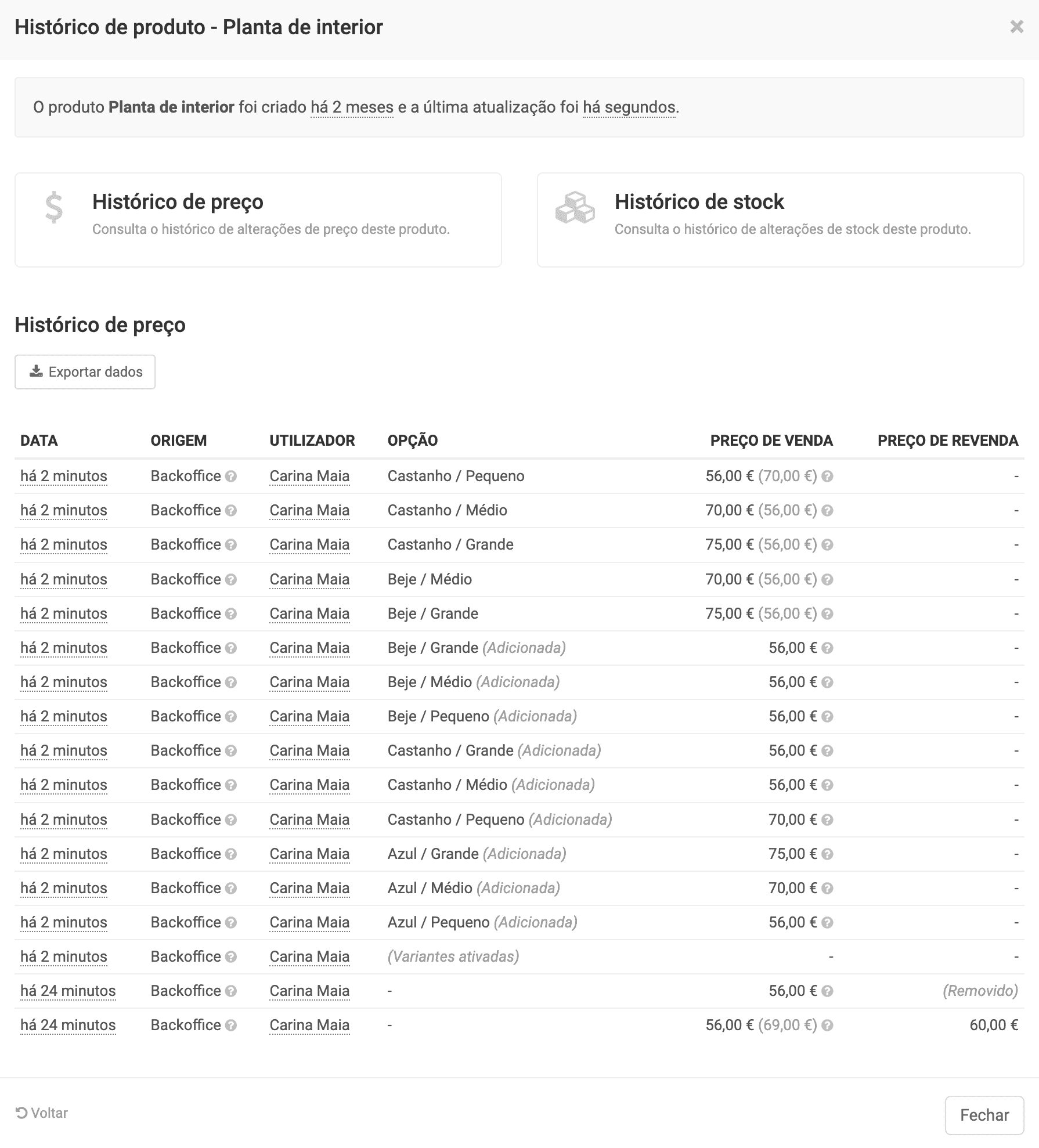Click Backoffice help icon on Variantes ativadas row
This screenshot has height=1148, width=1039.
(x=231, y=957)
